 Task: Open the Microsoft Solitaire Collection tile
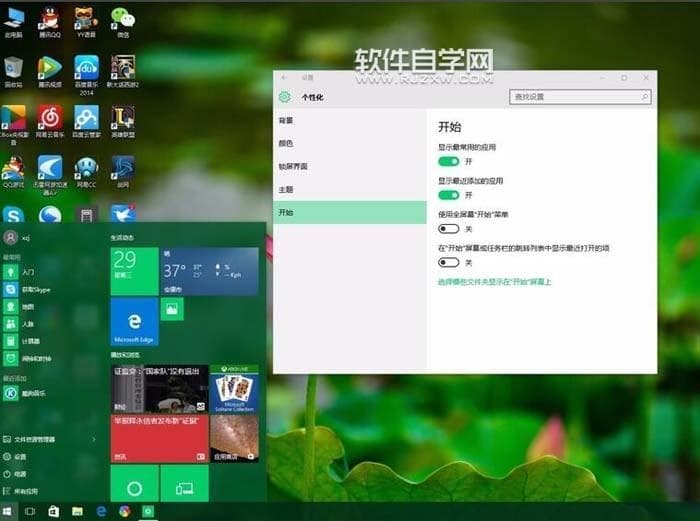(x=234, y=388)
